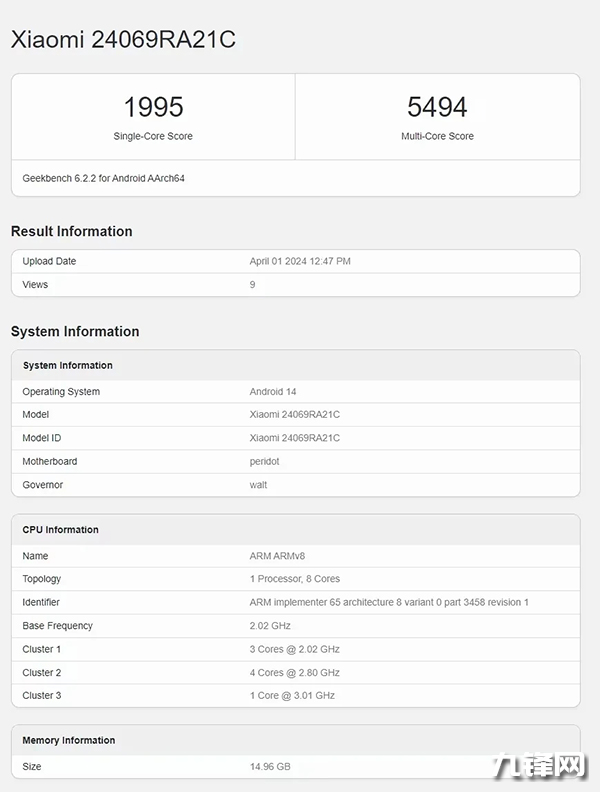Click the multi-core score 5494
The width and height of the screenshot is (600, 792).
click(x=437, y=107)
